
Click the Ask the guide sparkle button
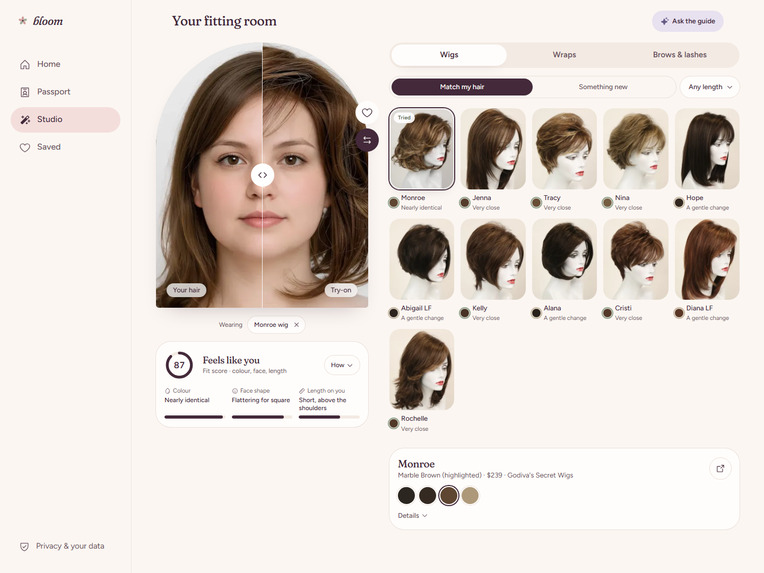[x=688, y=21]
